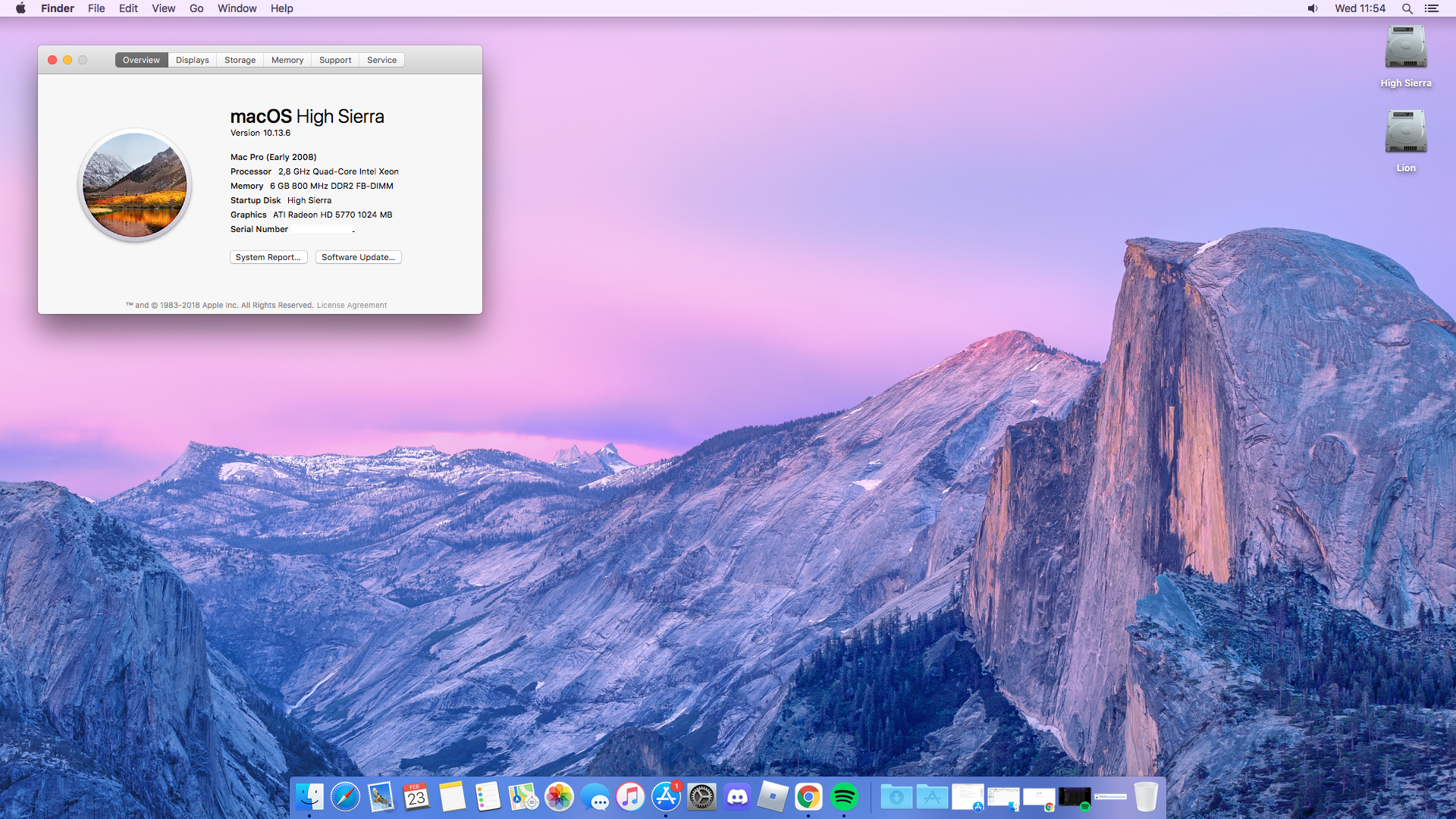Switch to the Memory tab

(x=287, y=60)
